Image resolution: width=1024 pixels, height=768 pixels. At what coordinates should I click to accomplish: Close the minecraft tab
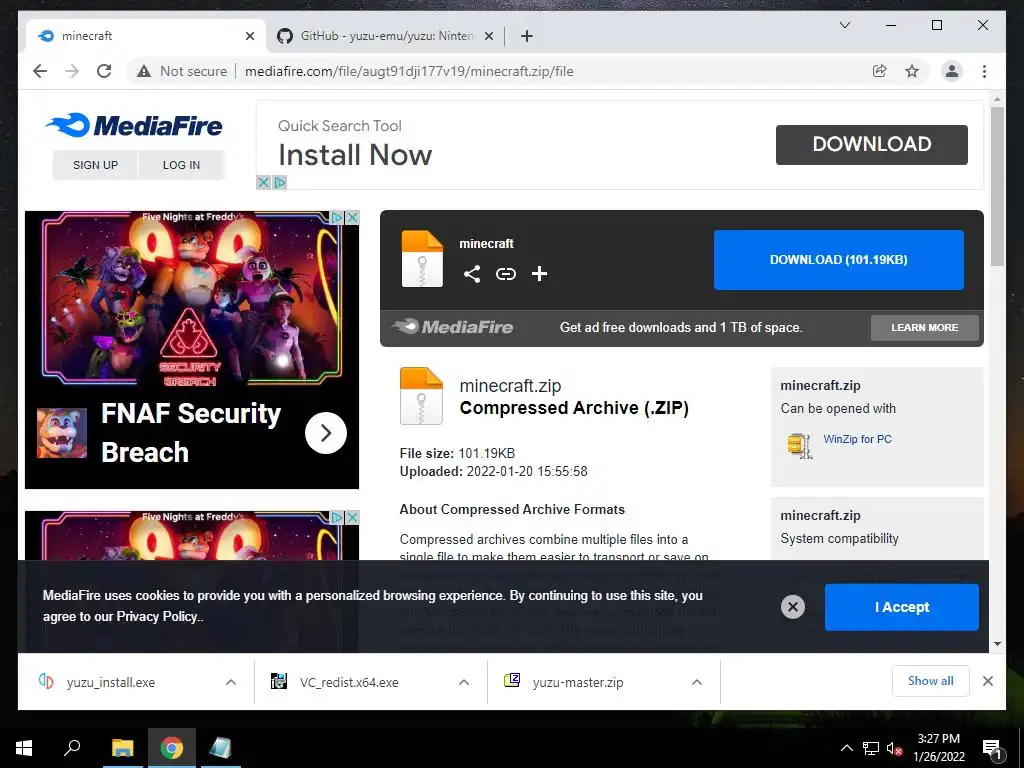(x=249, y=36)
